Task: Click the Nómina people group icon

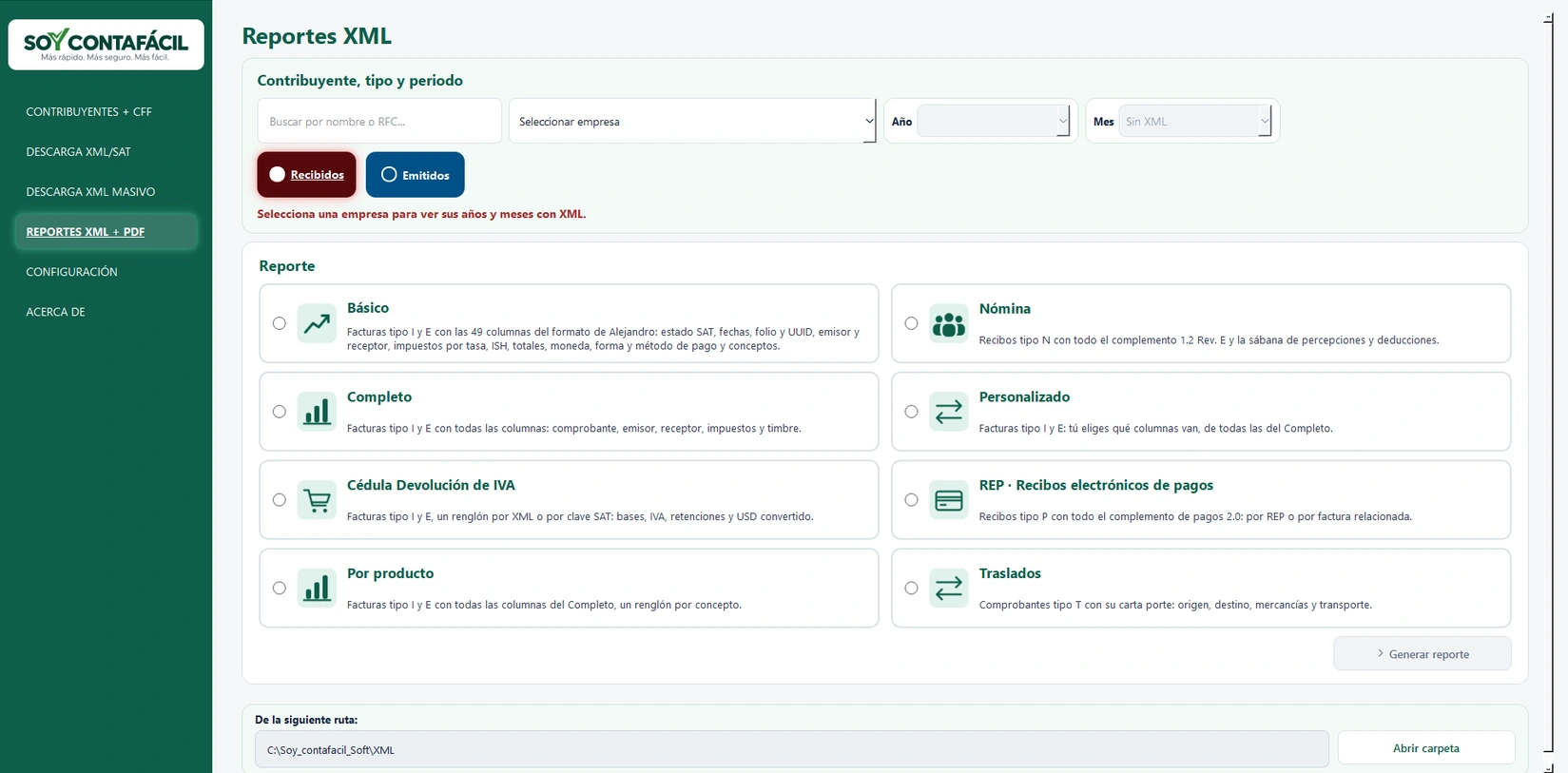Action: click(x=949, y=323)
